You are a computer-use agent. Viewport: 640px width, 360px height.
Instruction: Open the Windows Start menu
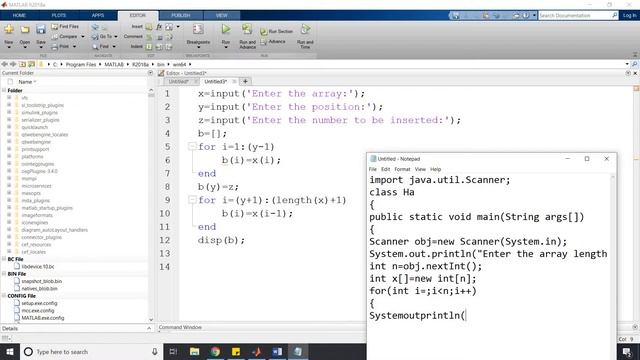[10, 351]
